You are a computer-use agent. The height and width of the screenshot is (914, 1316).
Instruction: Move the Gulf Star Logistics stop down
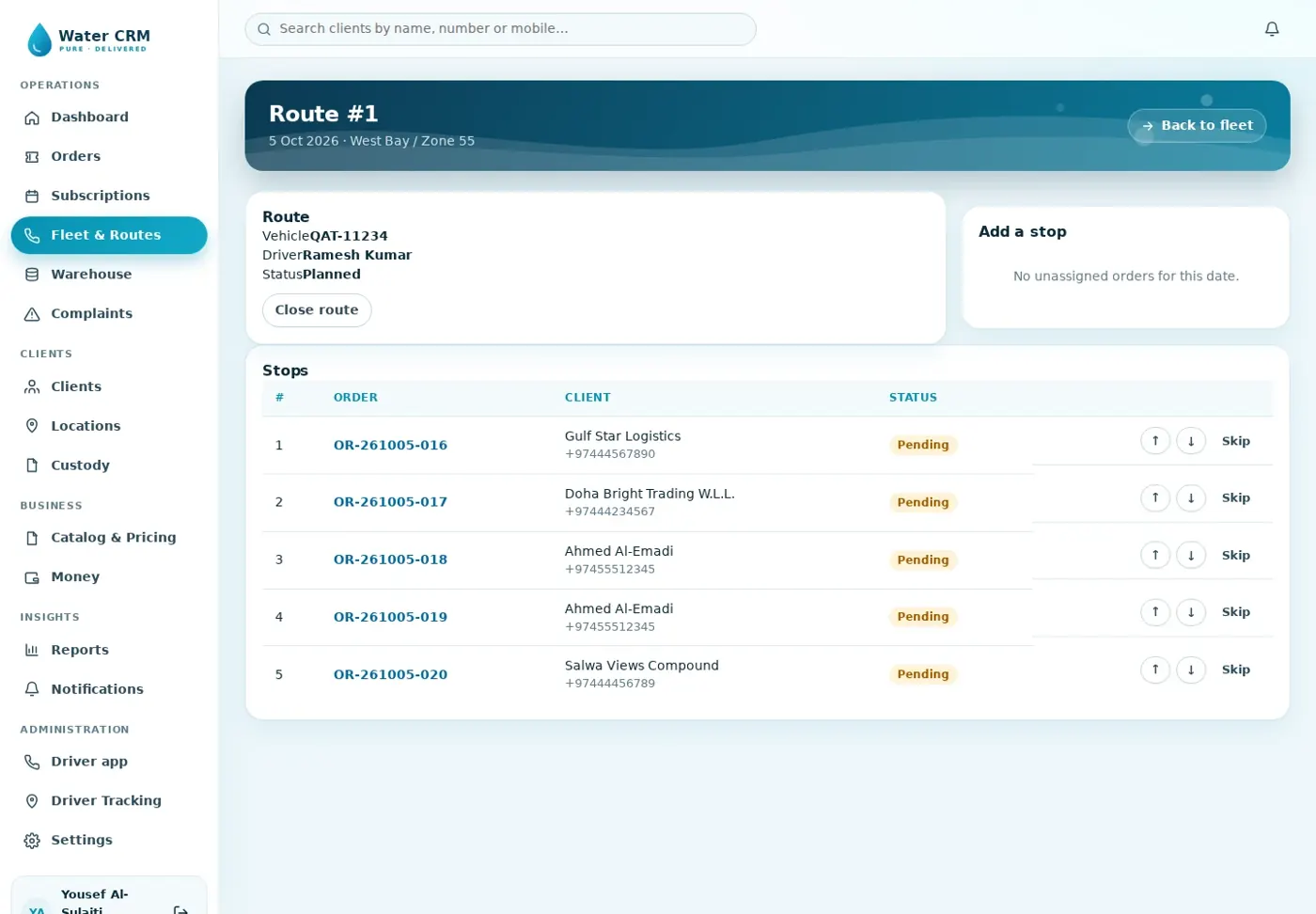point(1191,441)
